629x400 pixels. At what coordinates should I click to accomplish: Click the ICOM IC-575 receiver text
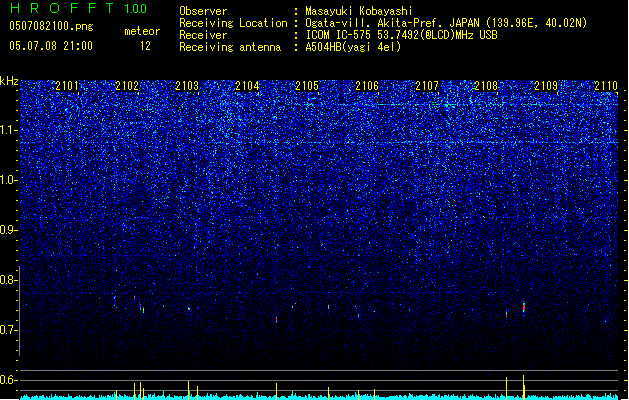click(x=401, y=35)
